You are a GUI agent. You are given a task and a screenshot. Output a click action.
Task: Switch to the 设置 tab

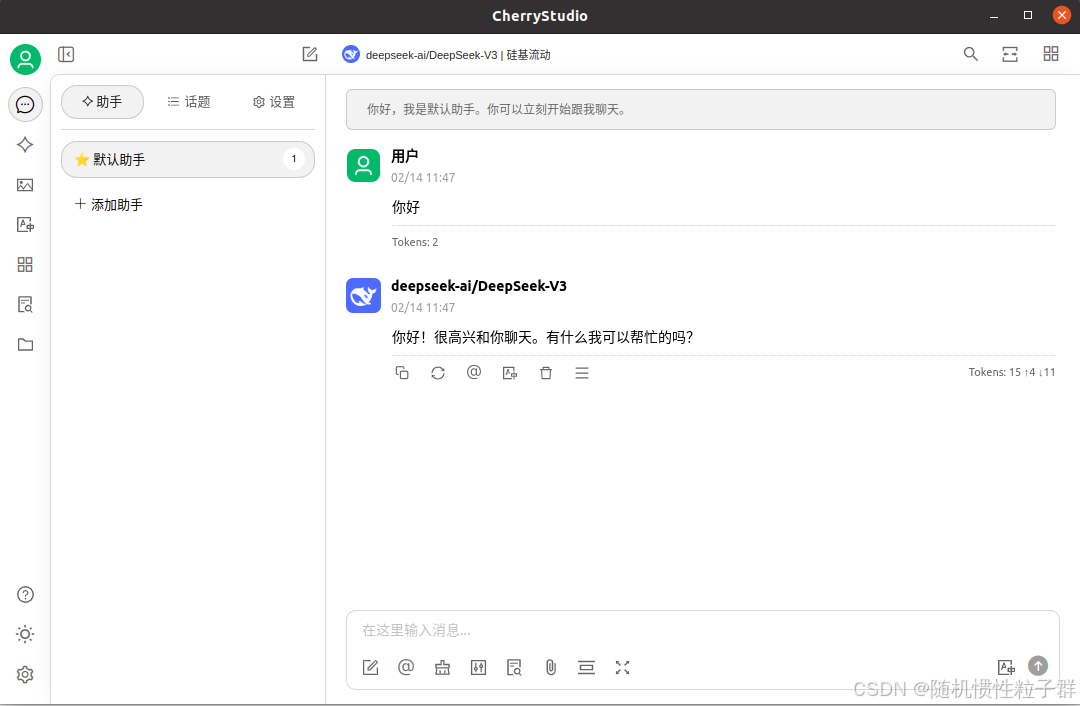(274, 102)
